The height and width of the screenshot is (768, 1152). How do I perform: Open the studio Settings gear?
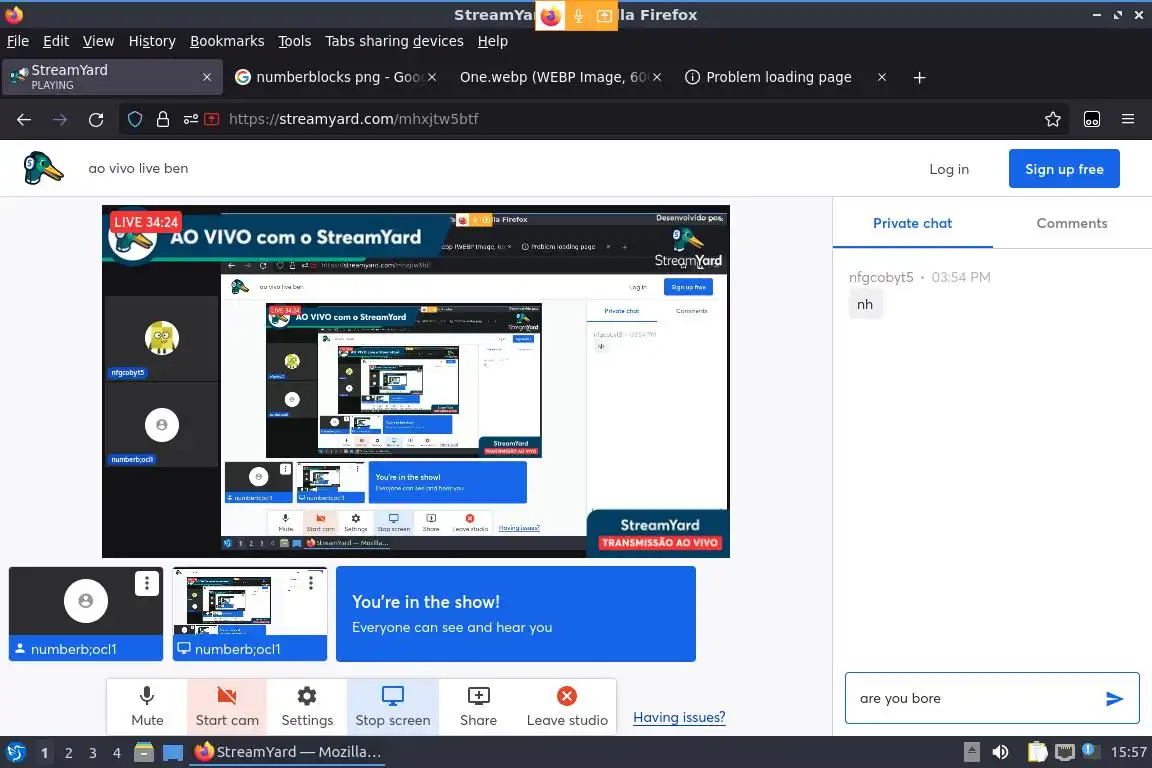click(x=307, y=706)
